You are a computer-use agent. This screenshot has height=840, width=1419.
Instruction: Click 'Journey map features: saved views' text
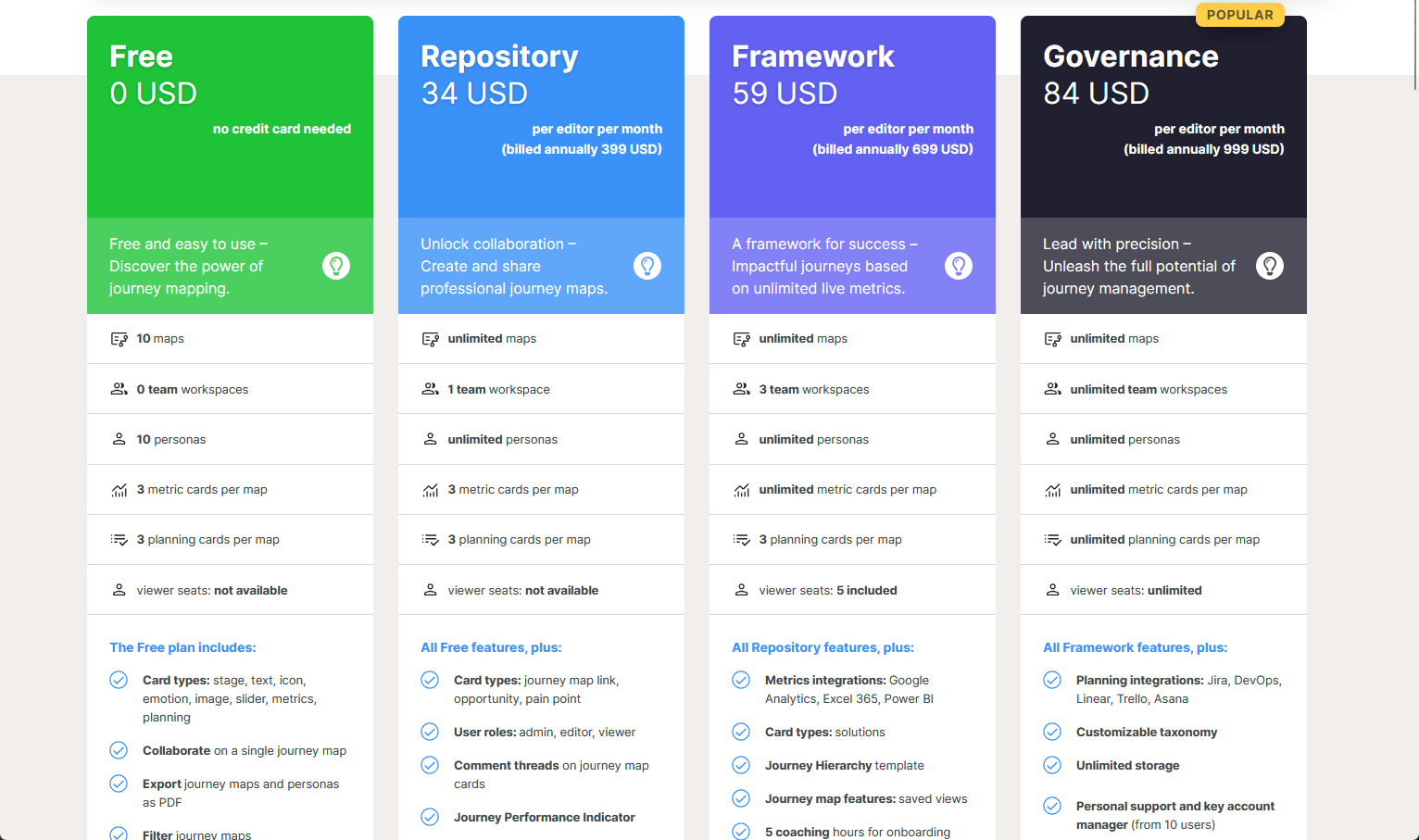point(866,798)
